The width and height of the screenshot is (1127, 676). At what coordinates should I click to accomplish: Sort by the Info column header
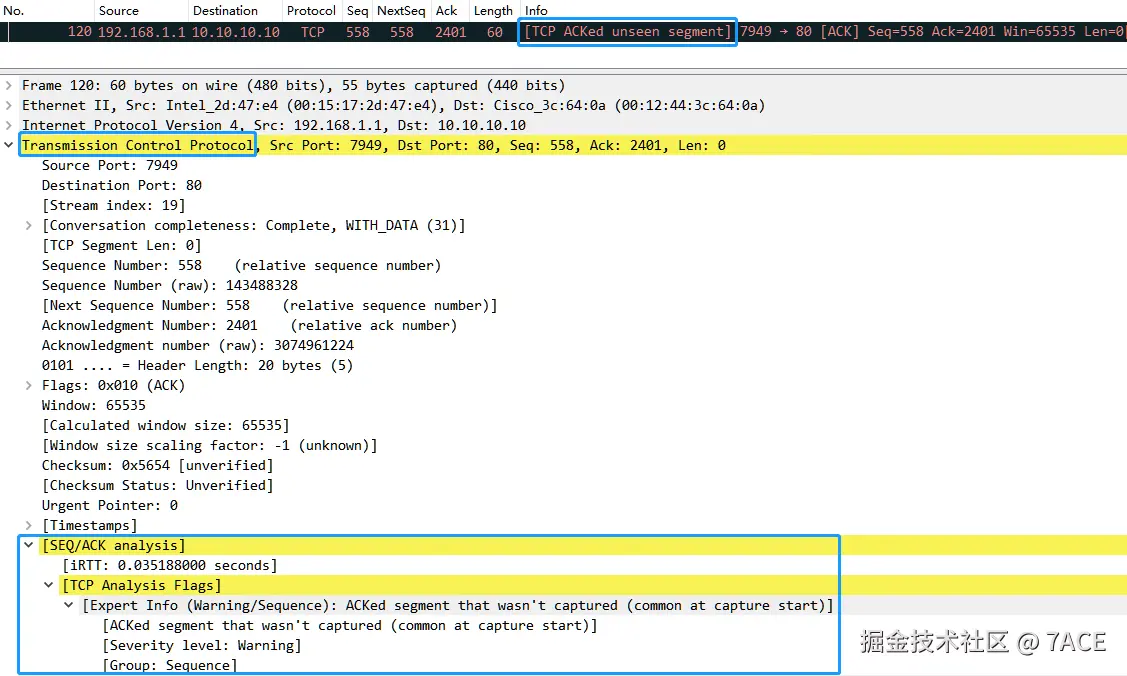point(823,11)
